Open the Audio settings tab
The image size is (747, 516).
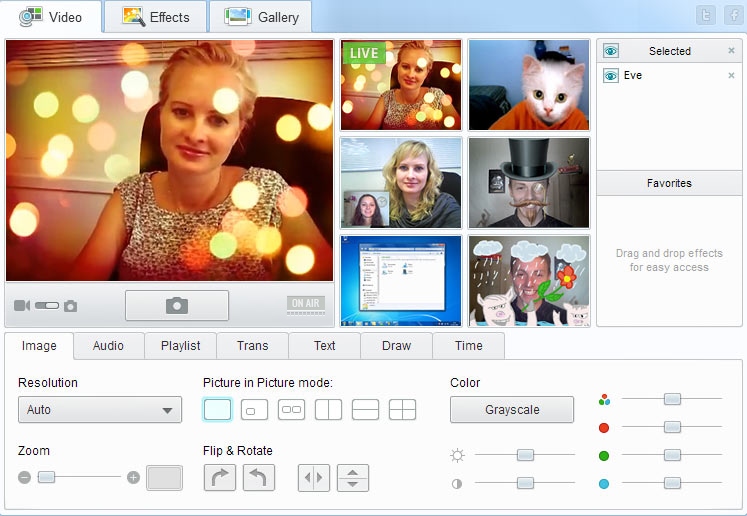(108, 346)
